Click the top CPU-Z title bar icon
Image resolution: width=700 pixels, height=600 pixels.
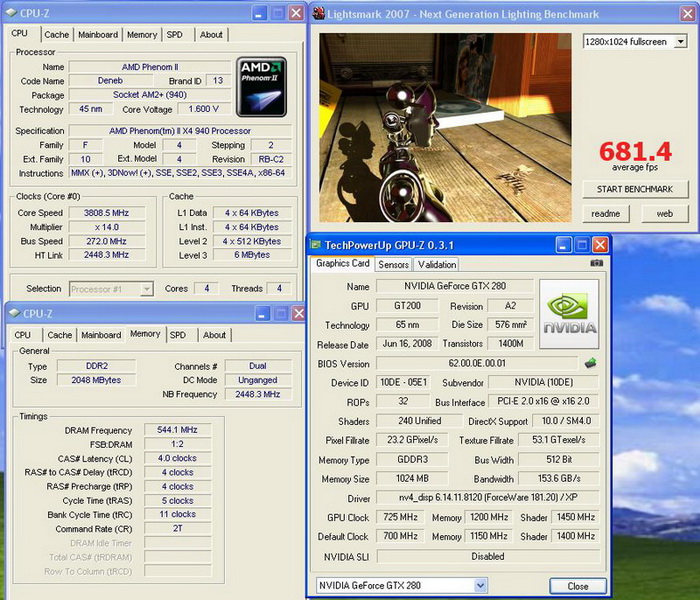point(11,13)
